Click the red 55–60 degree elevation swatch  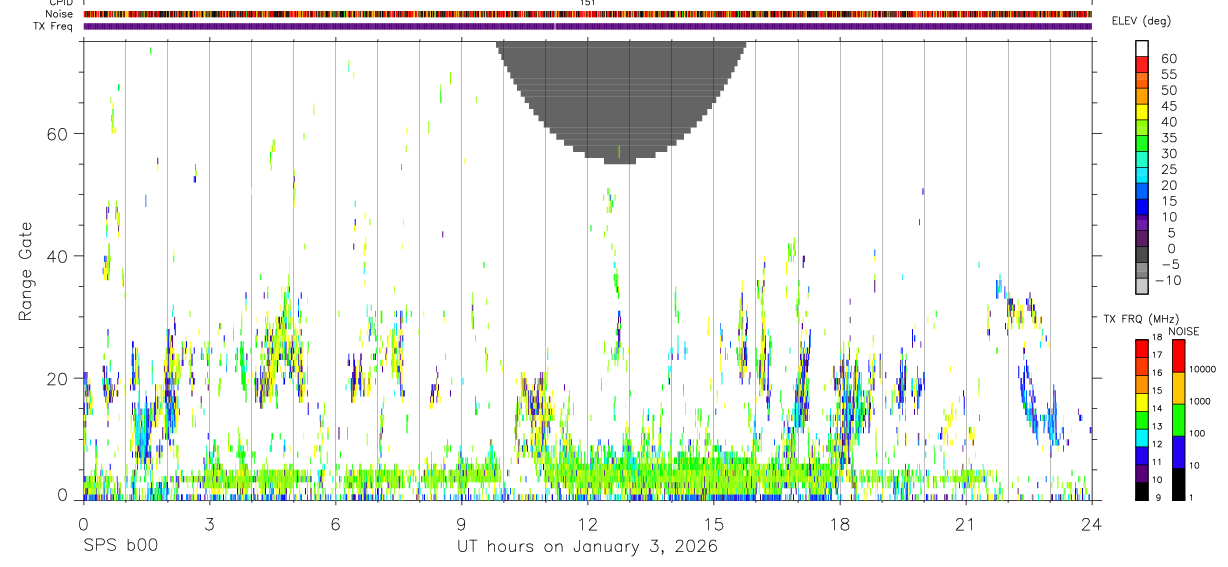tap(1142, 64)
